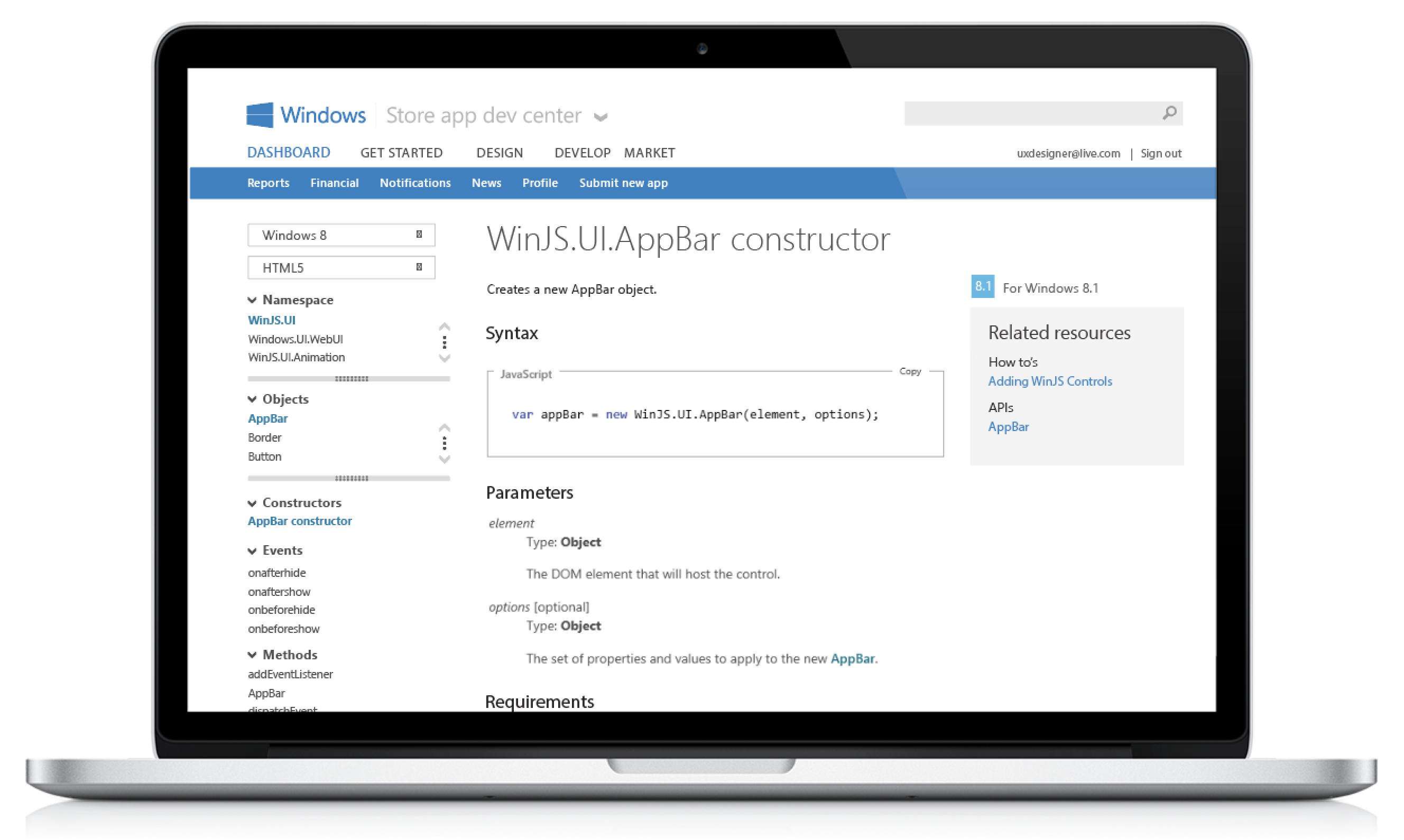Click the Namespace list resize grip

pos(351,378)
